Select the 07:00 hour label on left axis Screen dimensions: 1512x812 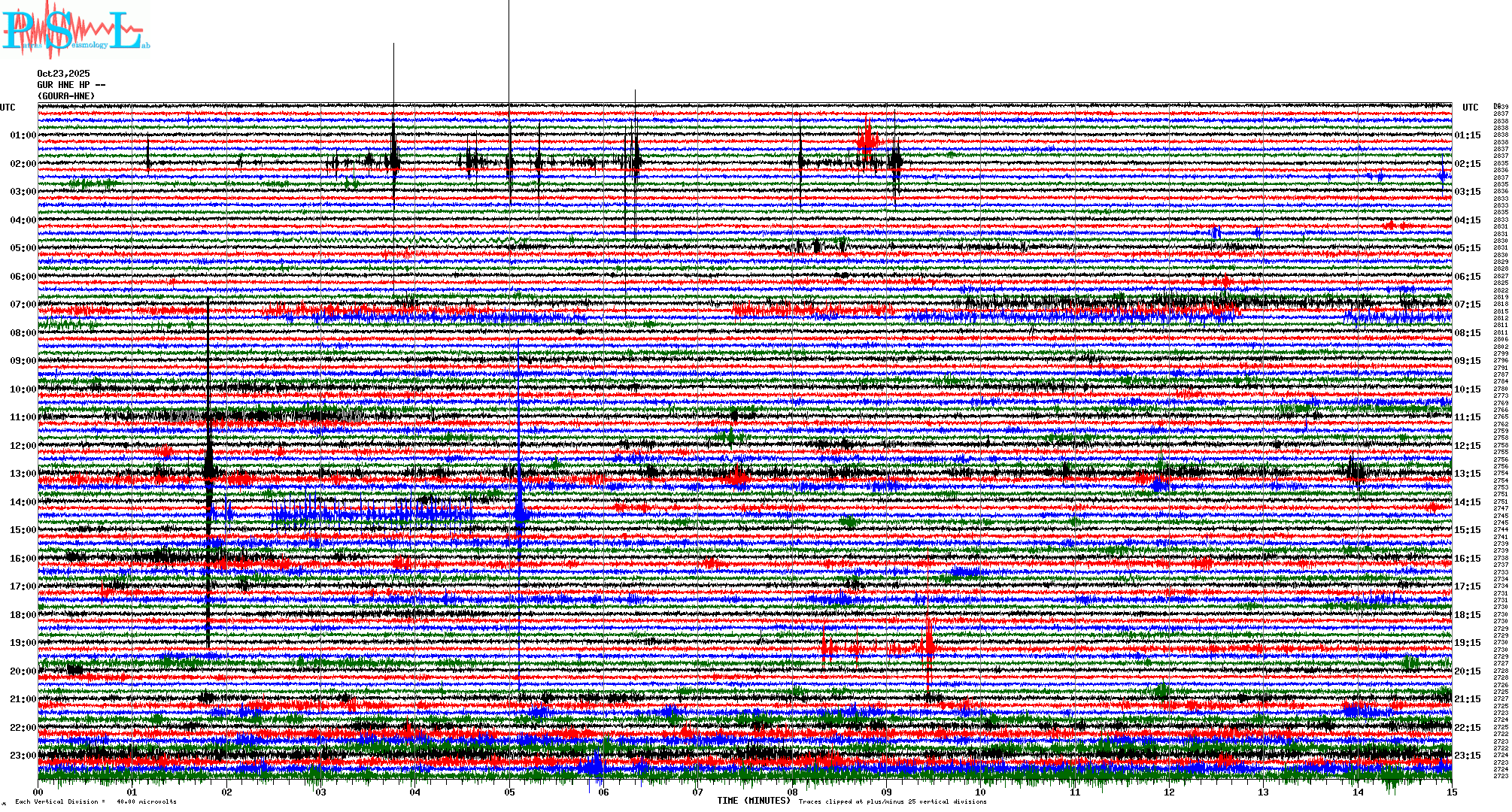coord(23,304)
